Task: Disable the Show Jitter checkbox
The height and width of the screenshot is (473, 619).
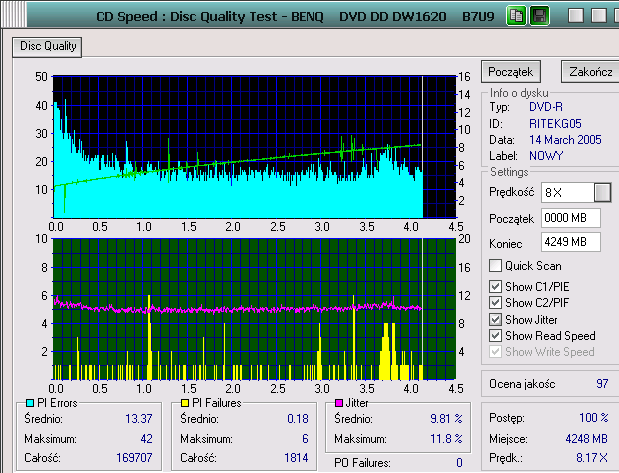Action: pyautogui.click(x=495, y=319)
